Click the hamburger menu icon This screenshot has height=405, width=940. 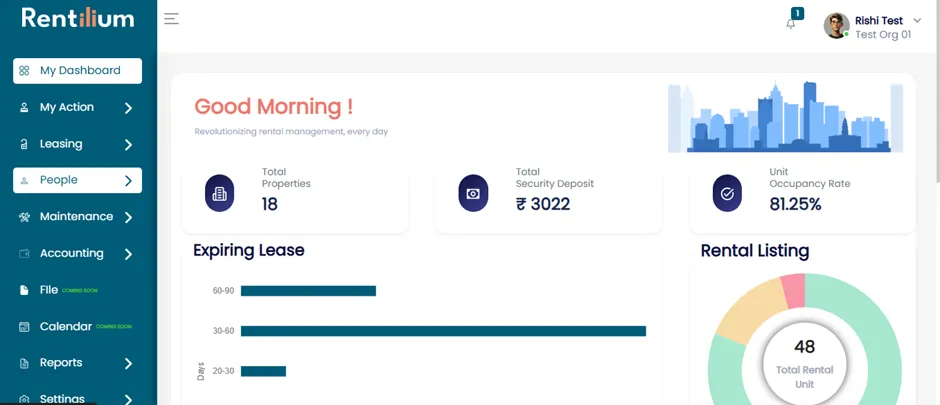[x=171, y=19]
